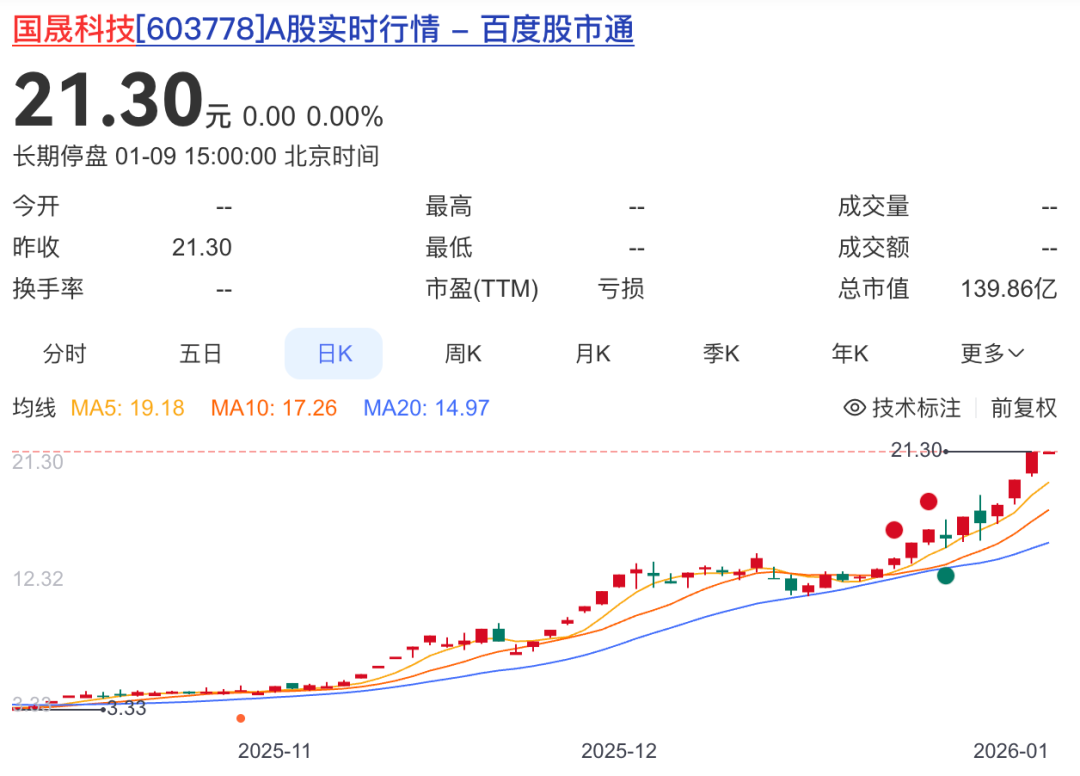This screenshot has width=1080, height=776.
Task: Switch to the 周K chart tab
Action: tap(463, 354)
